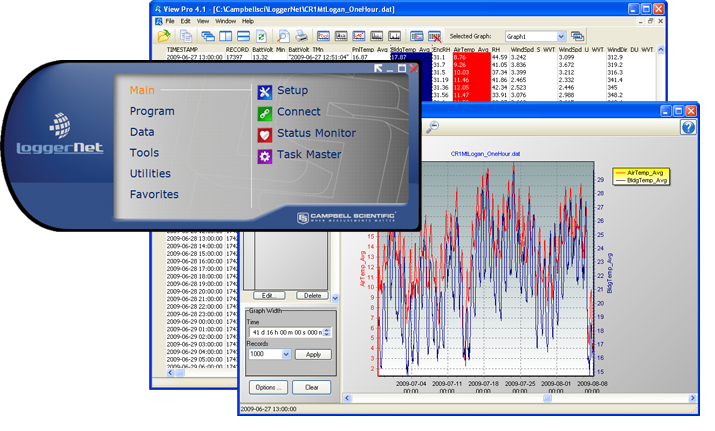The width and height of the screenshot is (715, 431).
Task: Click the graph Time width stepper arrows
Action: 326,332
